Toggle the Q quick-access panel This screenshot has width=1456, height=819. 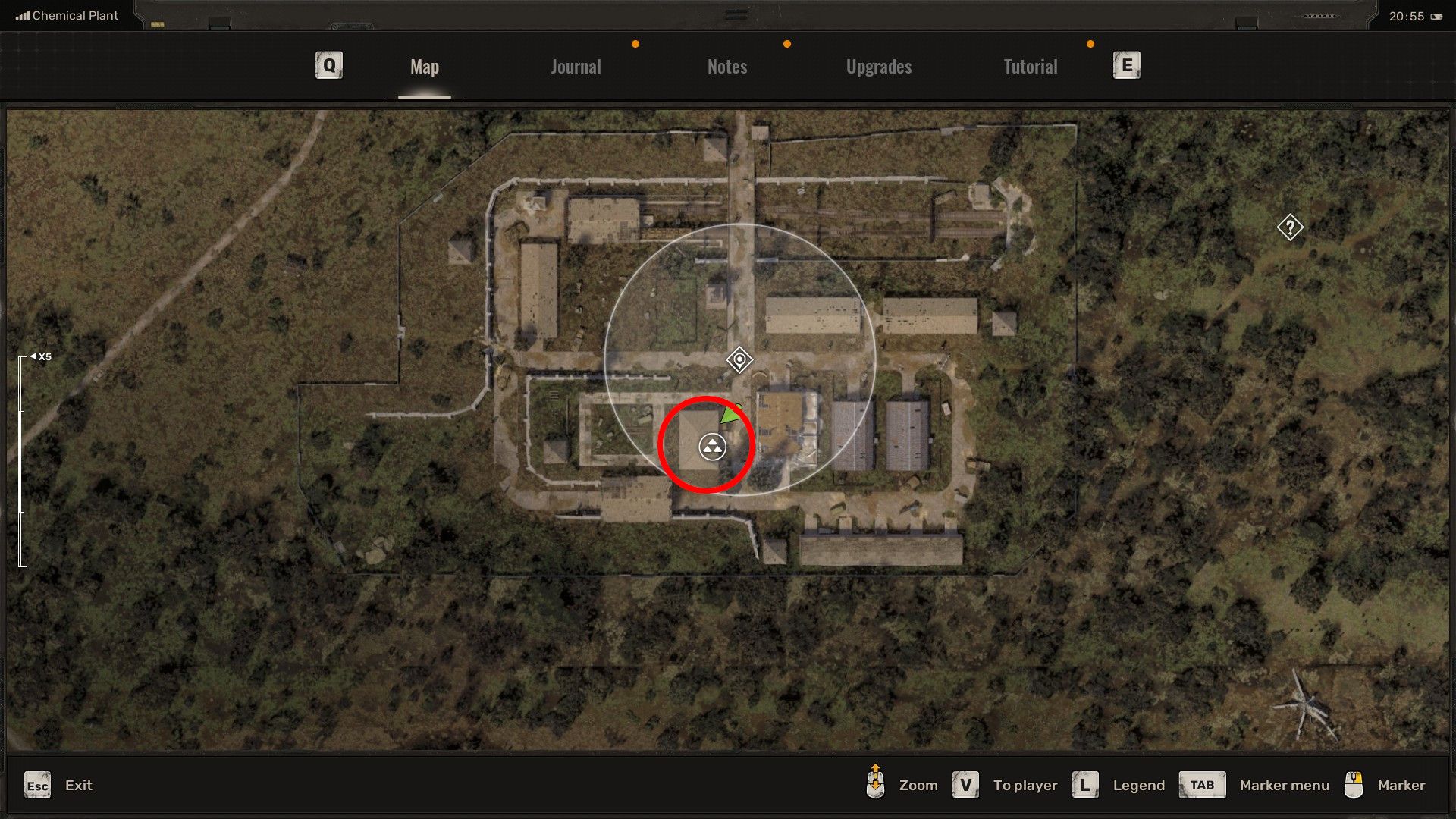click(330, 65)
